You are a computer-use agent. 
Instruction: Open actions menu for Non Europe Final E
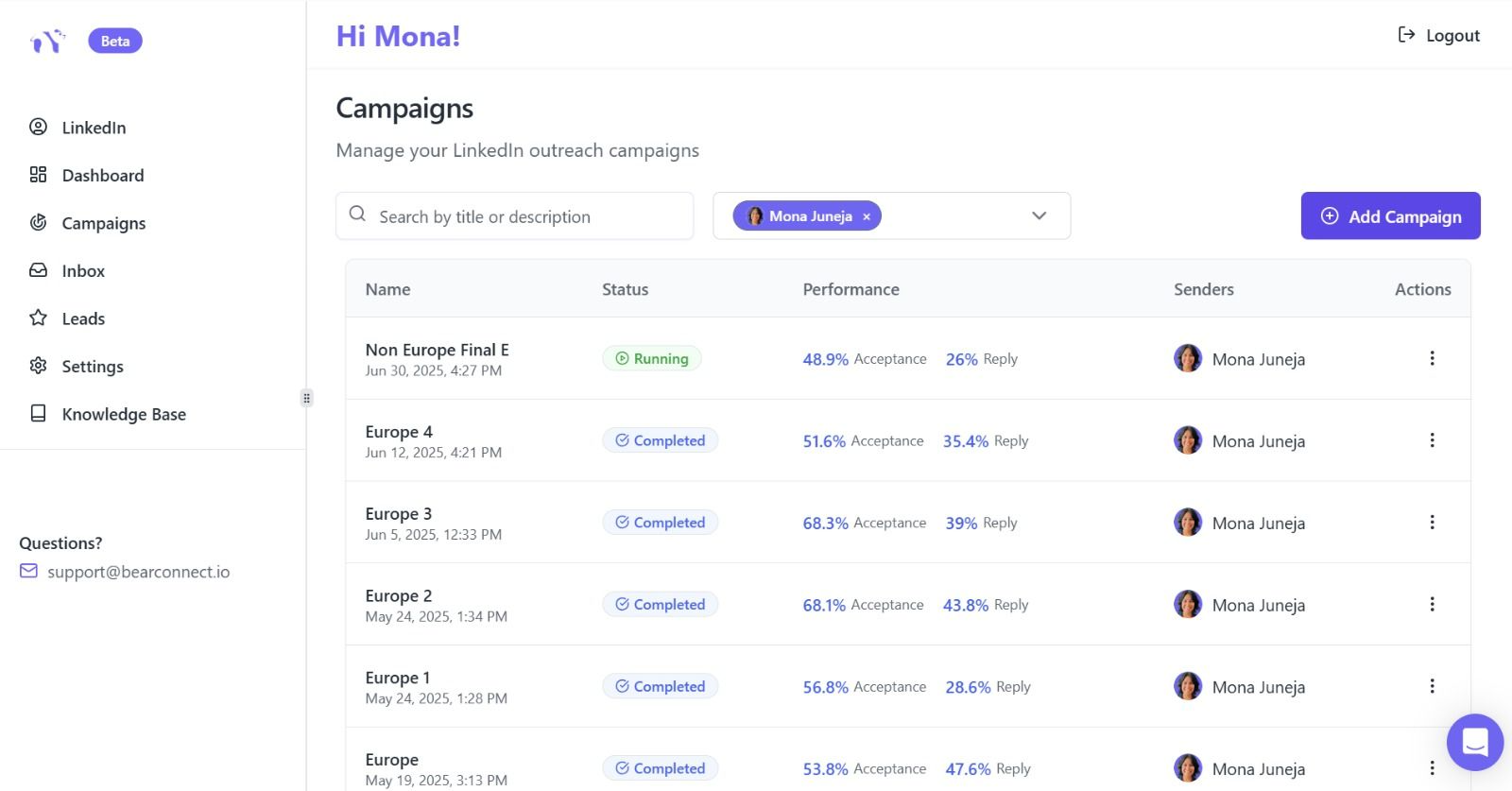pos(1432,358)
